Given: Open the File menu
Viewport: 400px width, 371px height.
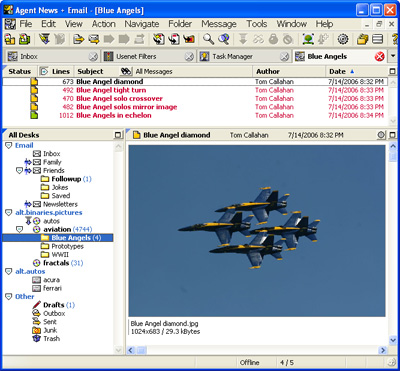Looking at the screenshot, I should (26, 24).
